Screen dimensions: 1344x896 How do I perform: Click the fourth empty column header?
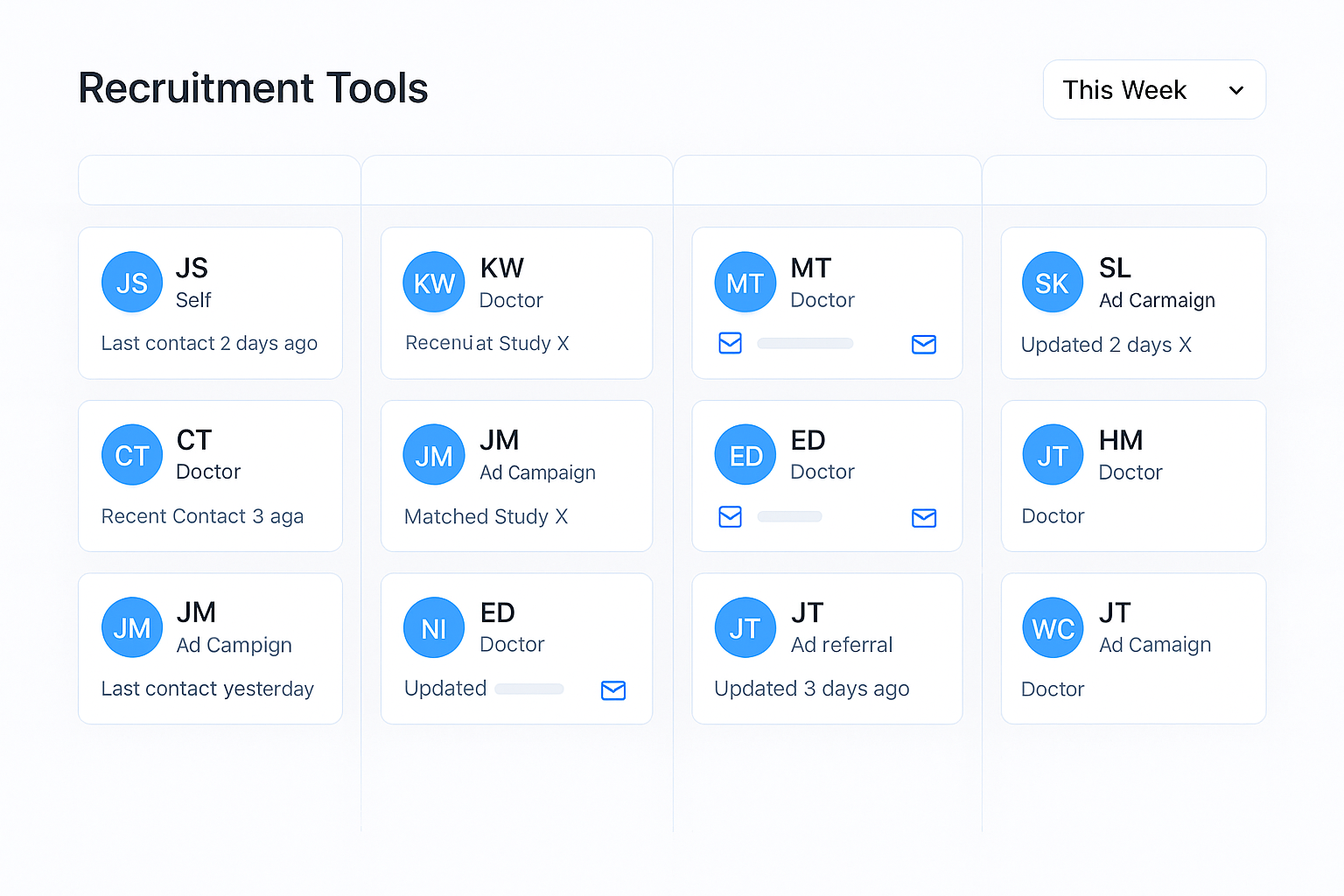click(1124, 180)
